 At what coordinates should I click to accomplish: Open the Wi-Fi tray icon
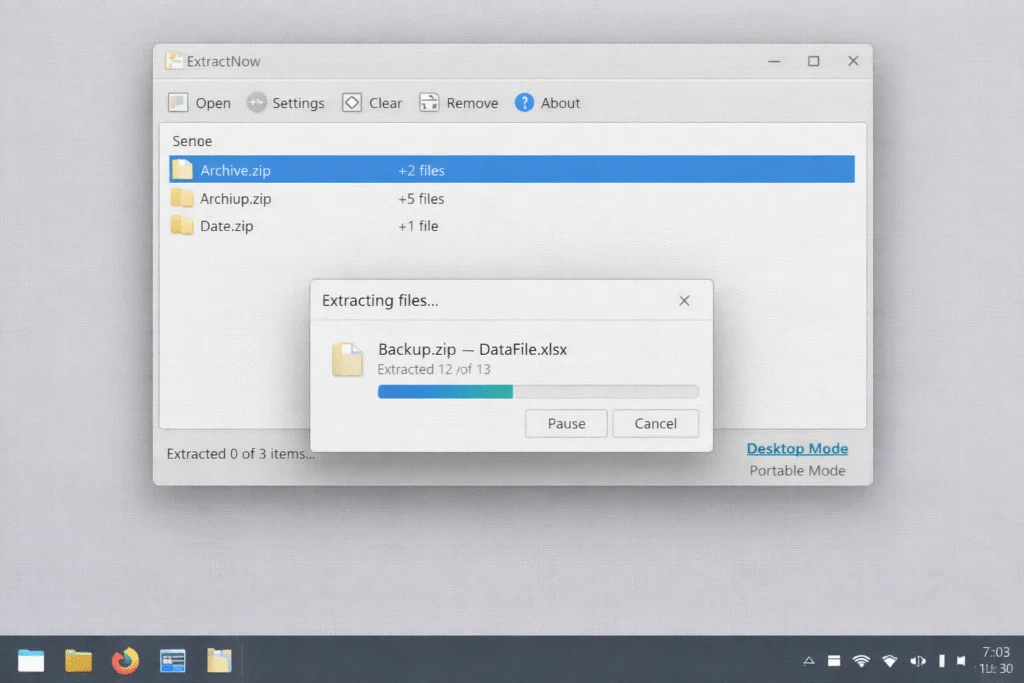point(860,660)
